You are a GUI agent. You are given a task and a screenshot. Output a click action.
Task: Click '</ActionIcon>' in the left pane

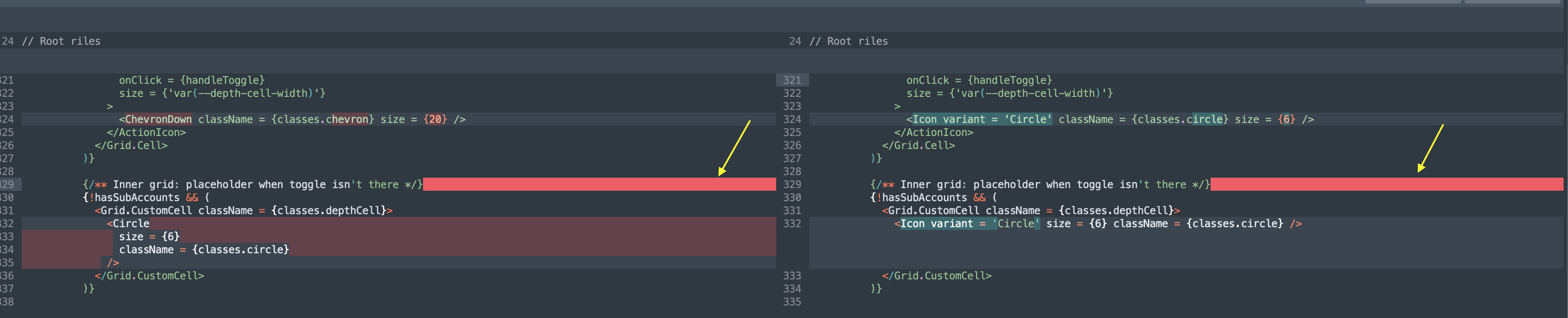tap(146, 132)
